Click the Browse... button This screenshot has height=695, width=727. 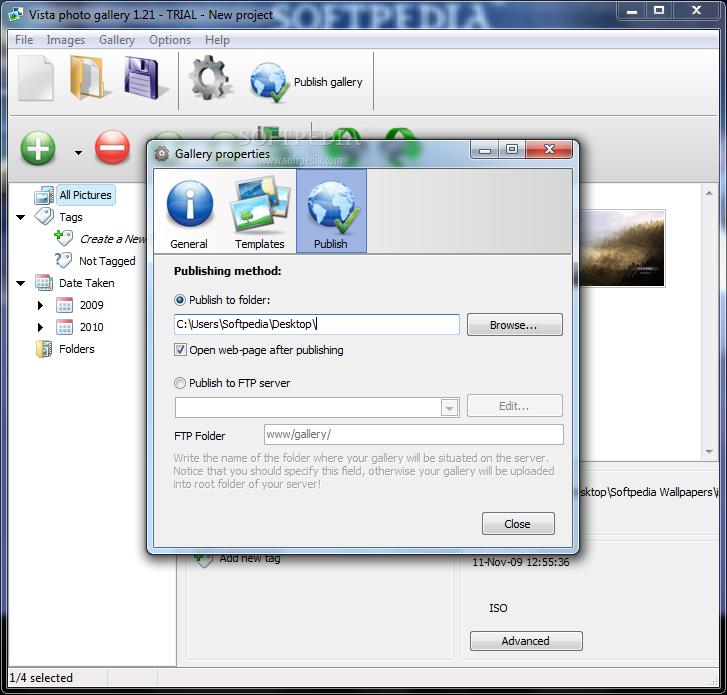[514, 325]
